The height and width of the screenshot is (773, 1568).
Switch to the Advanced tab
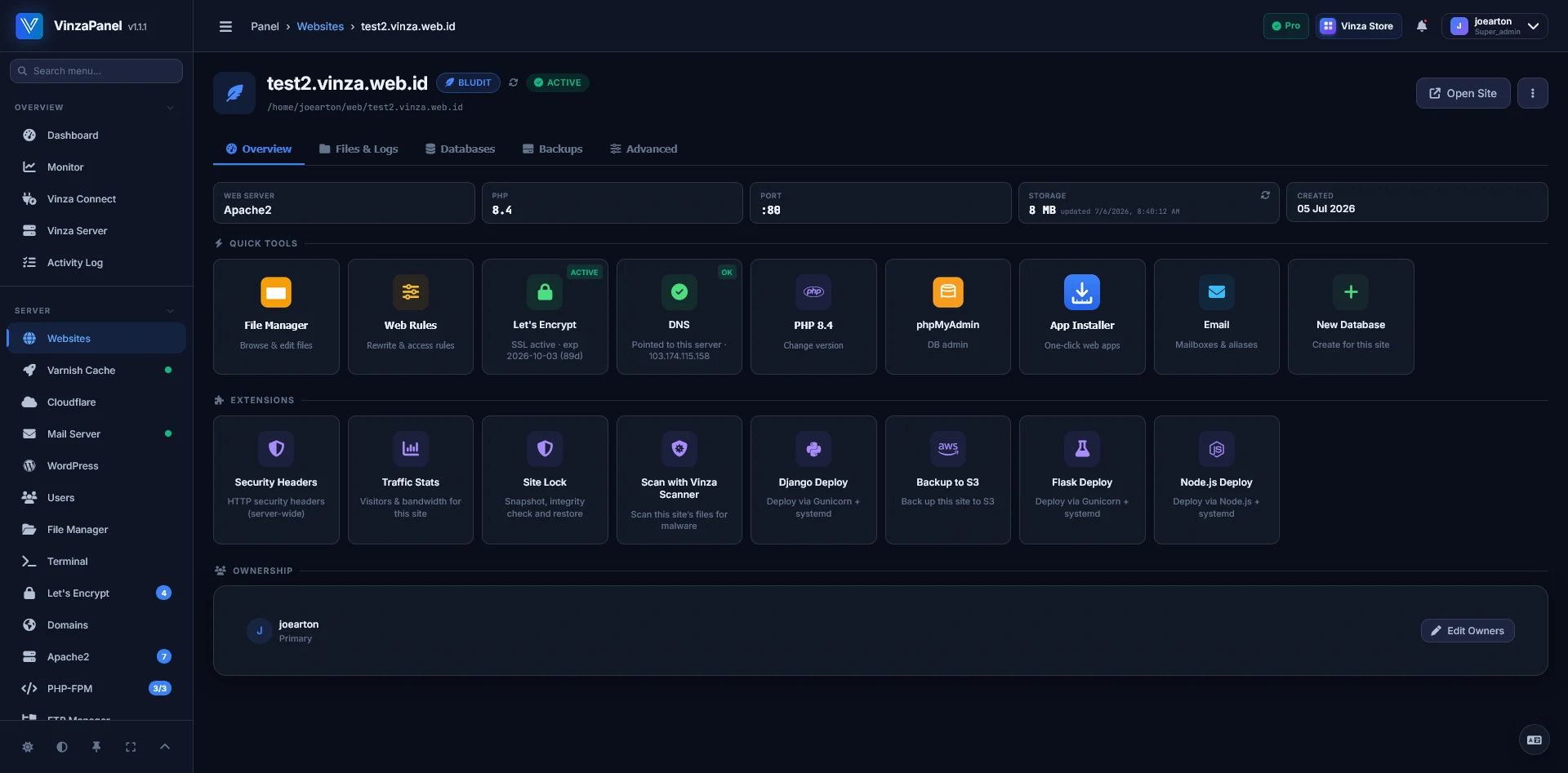tap(644, 149)
